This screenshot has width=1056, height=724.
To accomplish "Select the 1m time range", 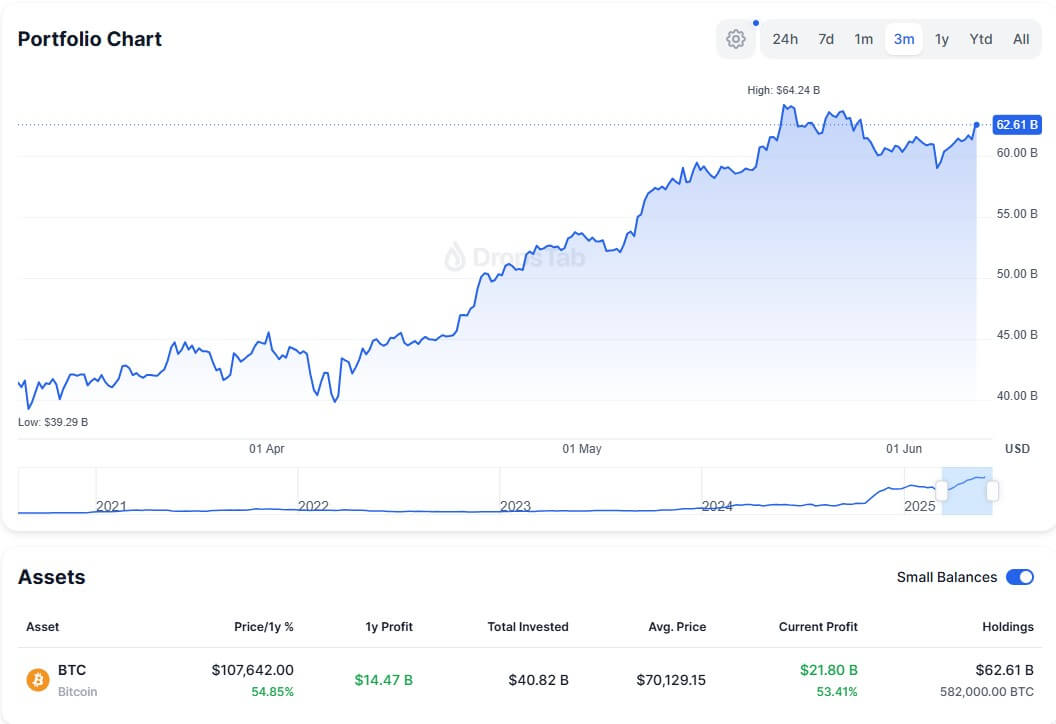I will click(x=863, y=39).
